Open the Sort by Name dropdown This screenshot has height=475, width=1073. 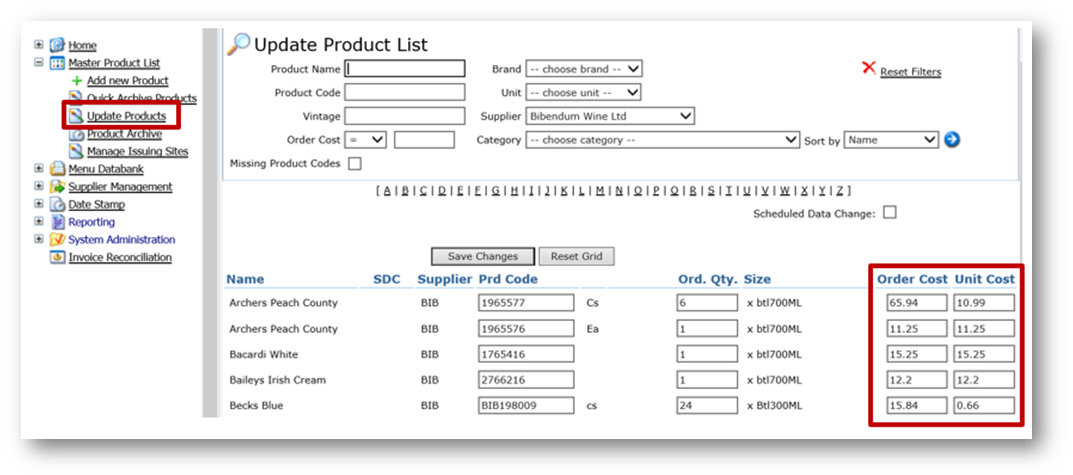(891, 140)
